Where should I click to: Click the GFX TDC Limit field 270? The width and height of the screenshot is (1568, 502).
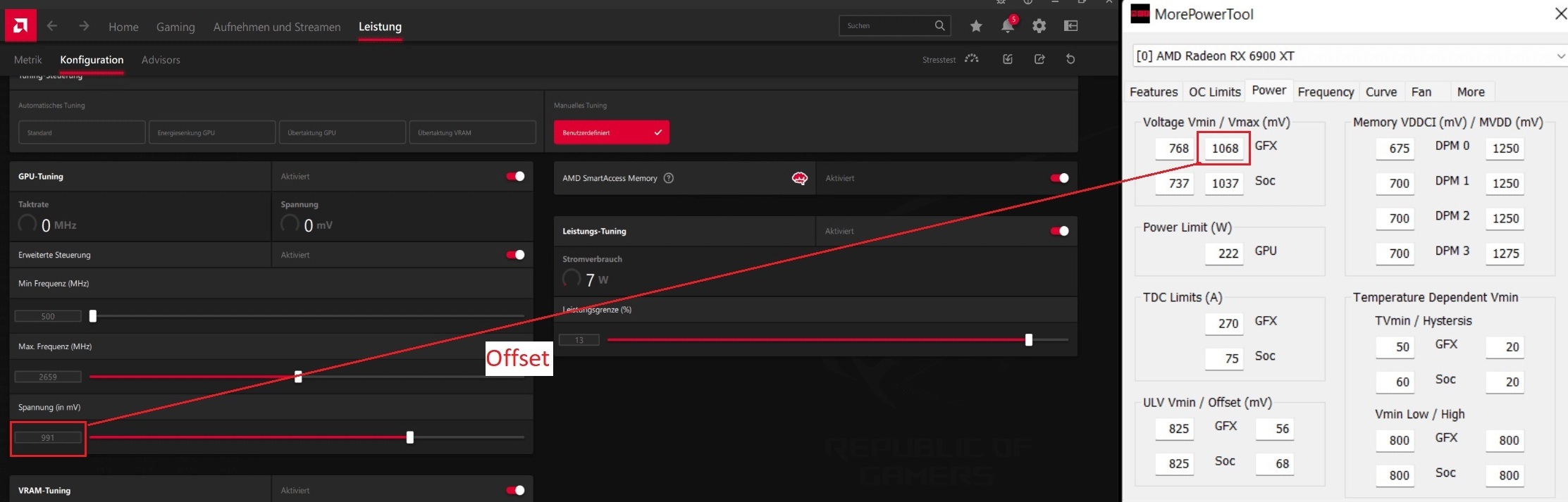tap(1225, 323)
